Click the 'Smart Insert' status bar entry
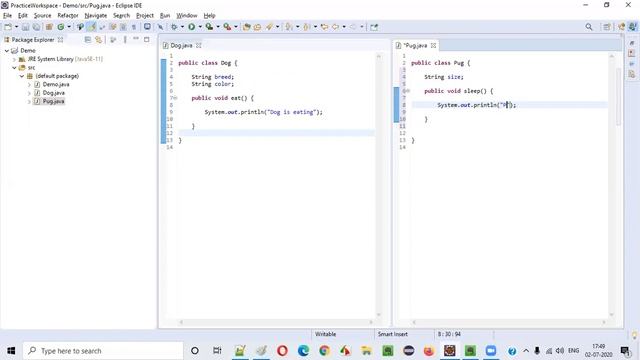The height and width of the screenshot is (360, 640). point(393,334)
